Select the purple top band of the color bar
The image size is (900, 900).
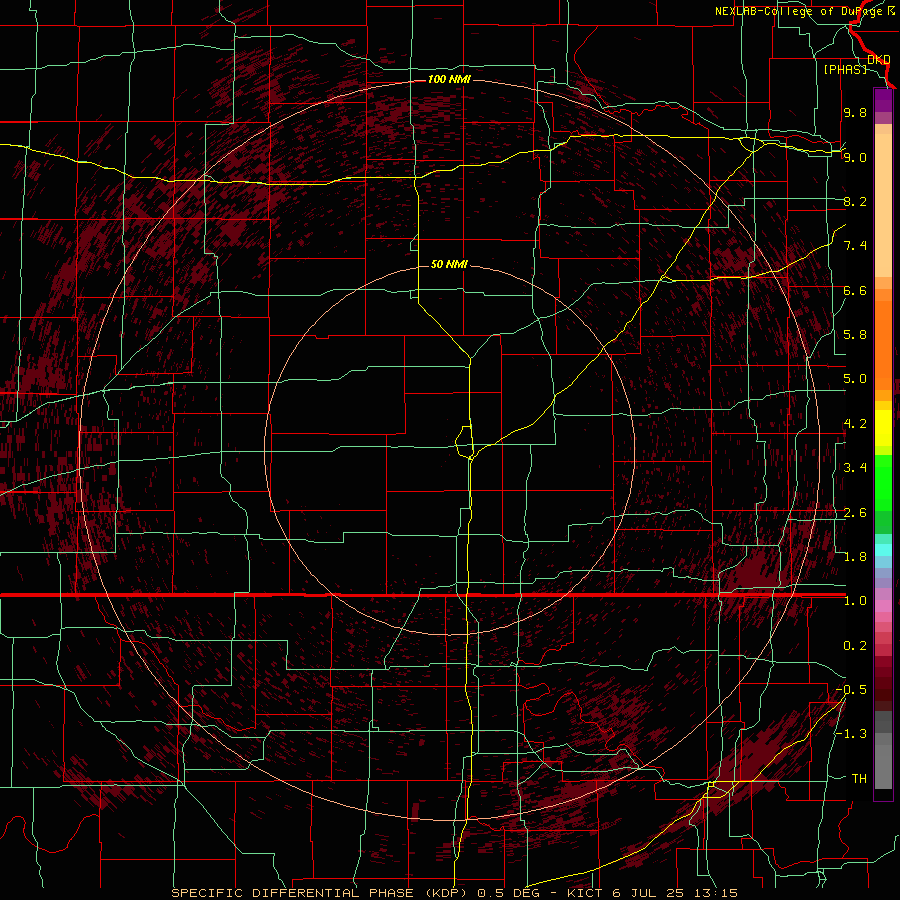click(883, 100)
